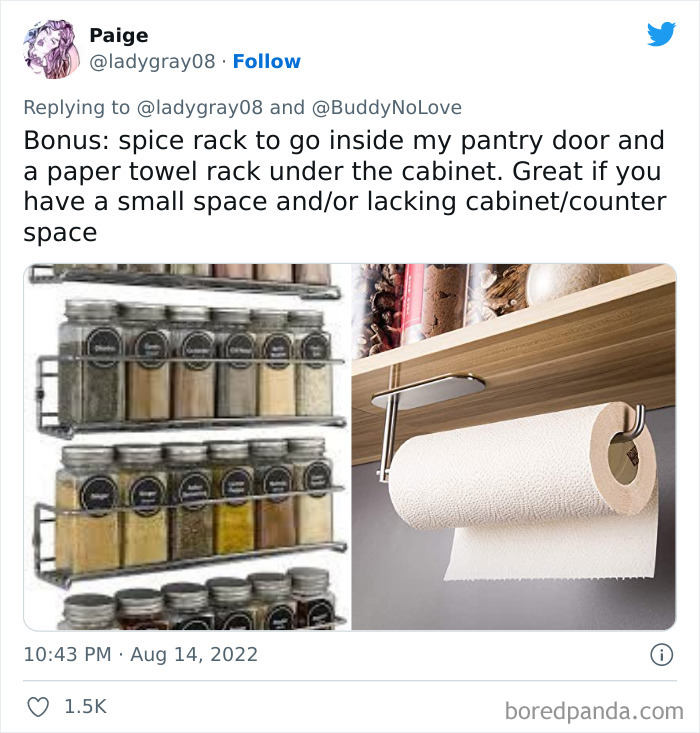This screenshot has width=700, height=733.
Task: View the paper towel holder photo
Action: point(513,447)
